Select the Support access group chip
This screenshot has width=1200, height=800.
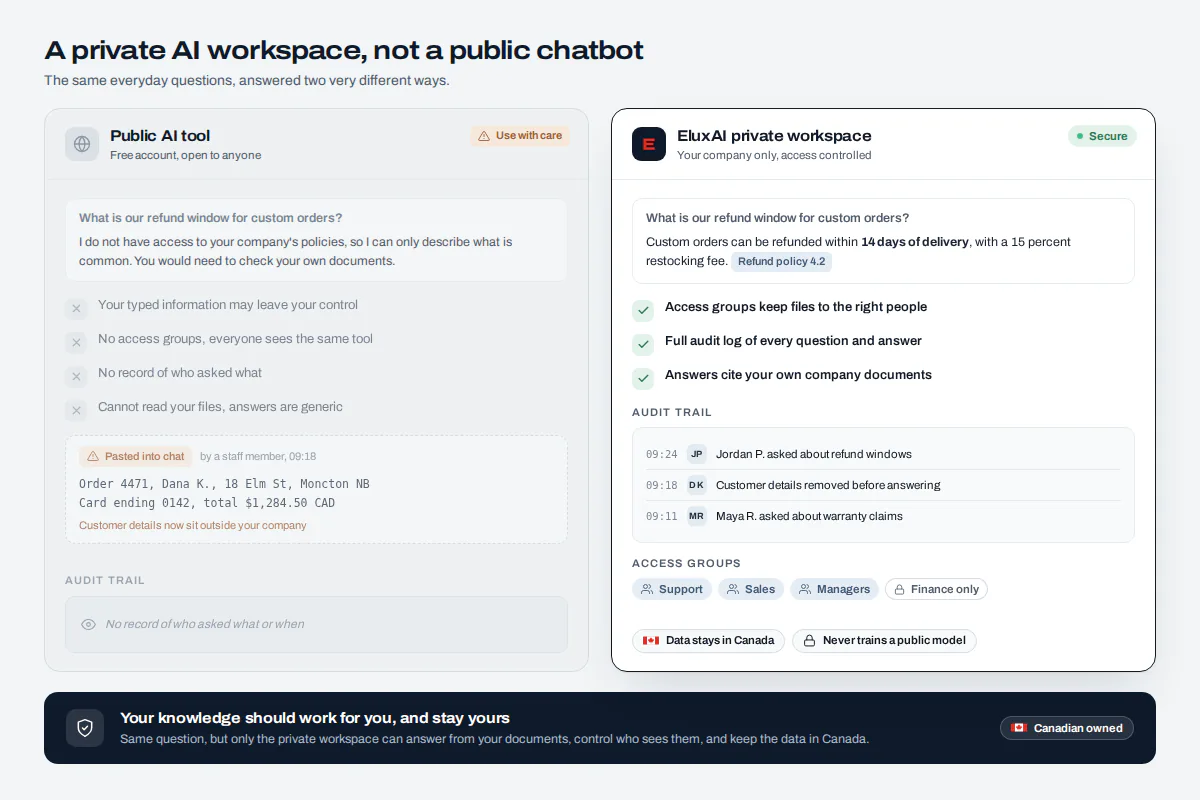(672, 589)
